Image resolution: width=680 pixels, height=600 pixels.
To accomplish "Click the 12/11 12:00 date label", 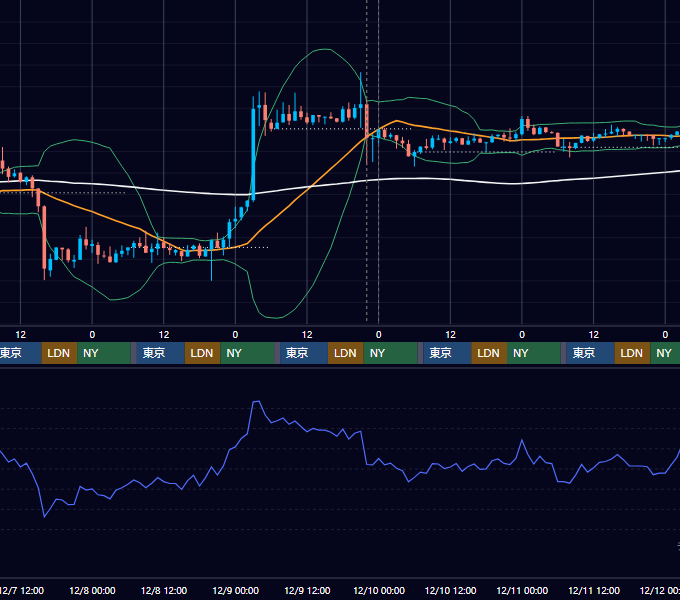I will (x=594, y=590).
